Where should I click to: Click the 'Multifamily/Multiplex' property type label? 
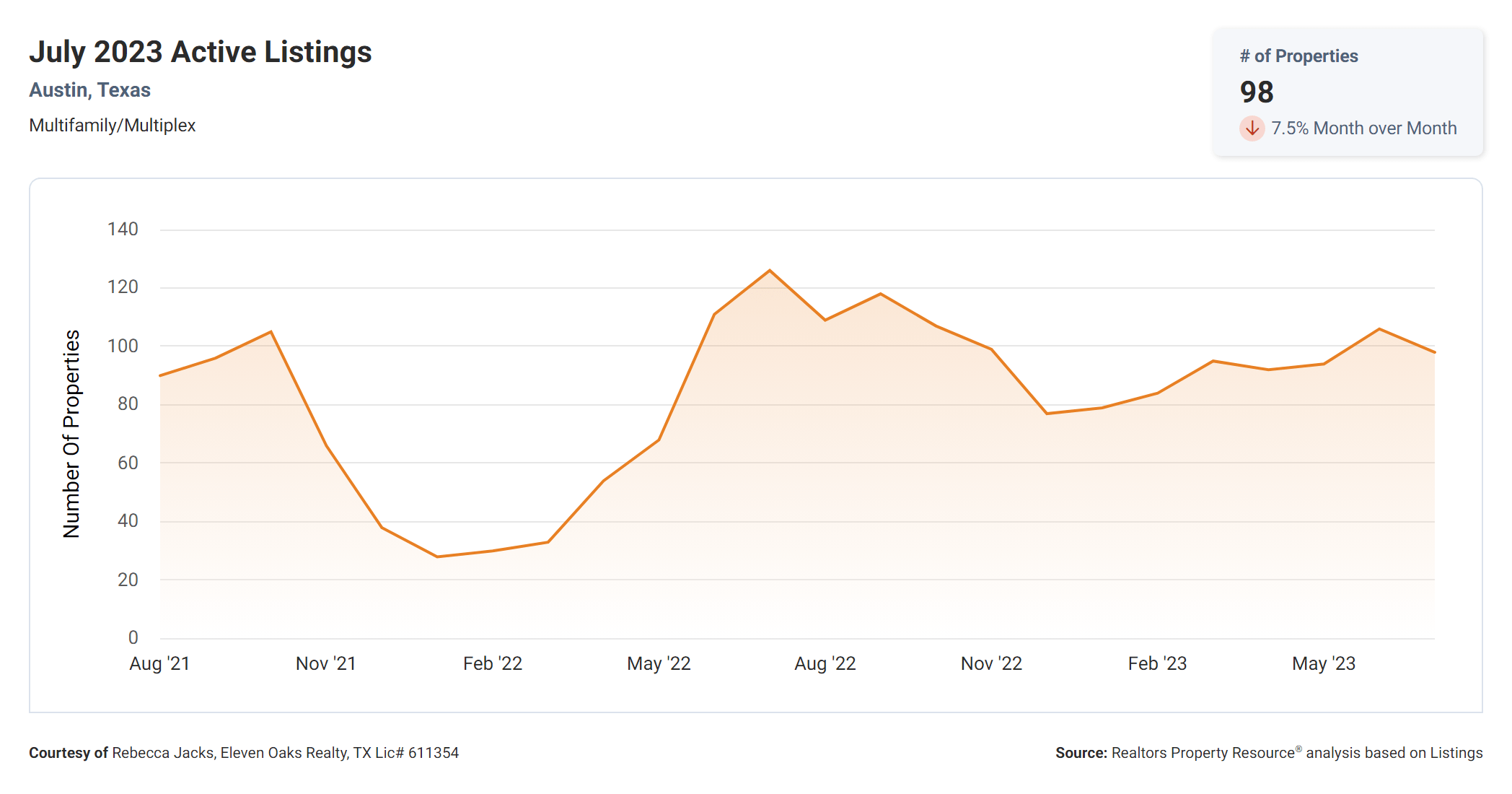tap(112, 126)
